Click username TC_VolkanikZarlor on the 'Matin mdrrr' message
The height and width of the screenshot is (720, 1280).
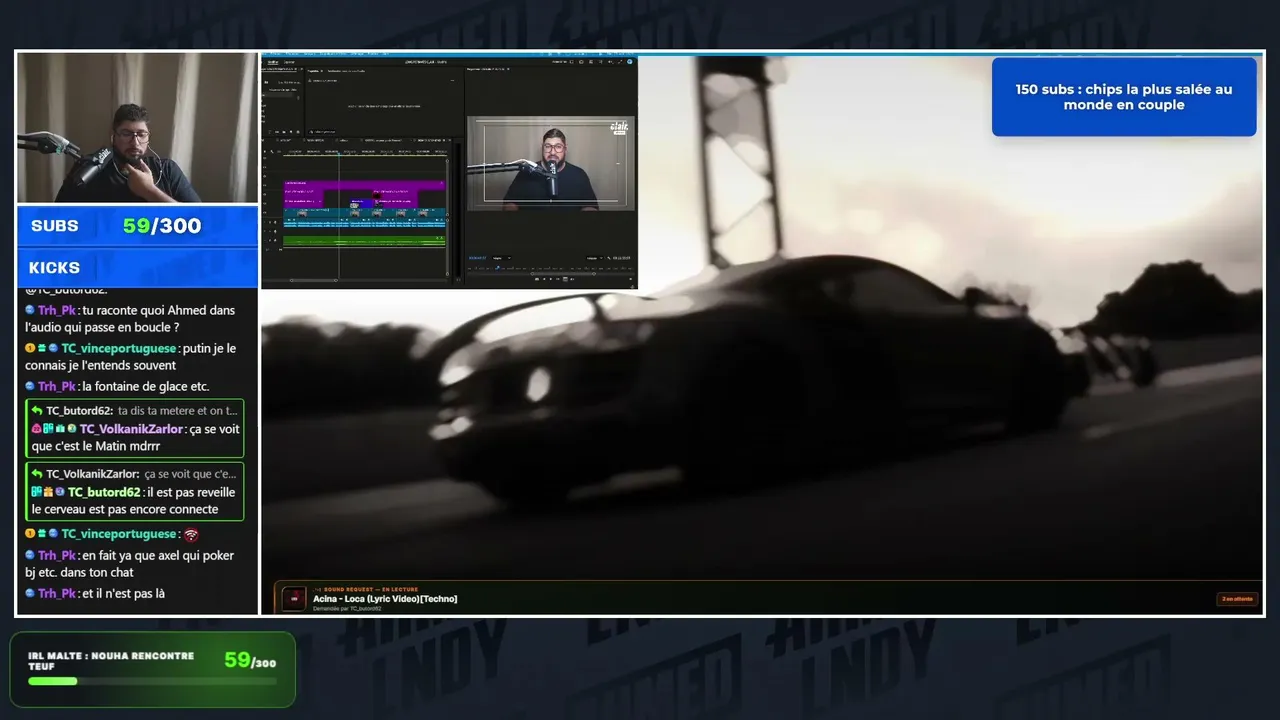pos(132,429)
